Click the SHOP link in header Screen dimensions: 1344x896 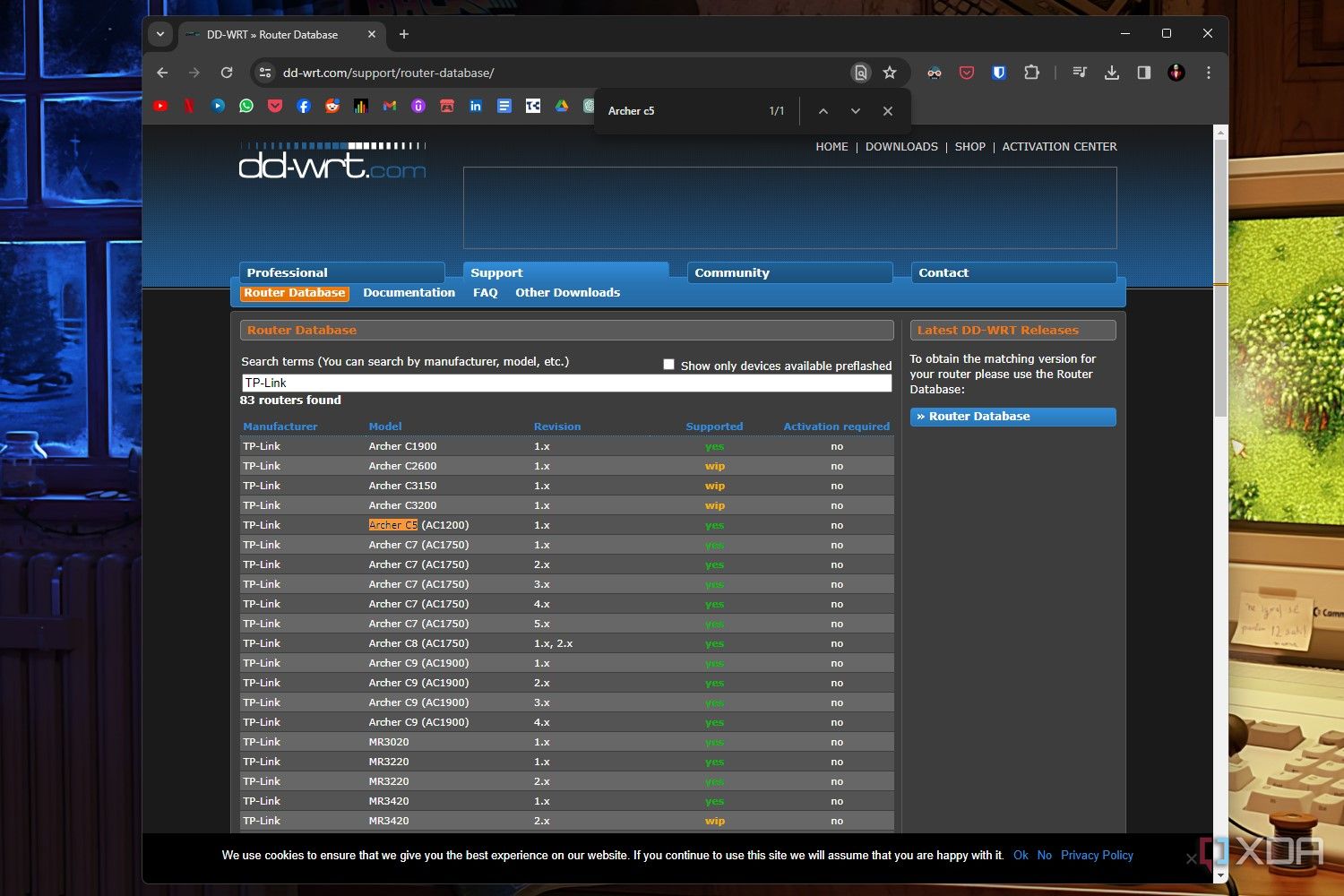[969, 147]
